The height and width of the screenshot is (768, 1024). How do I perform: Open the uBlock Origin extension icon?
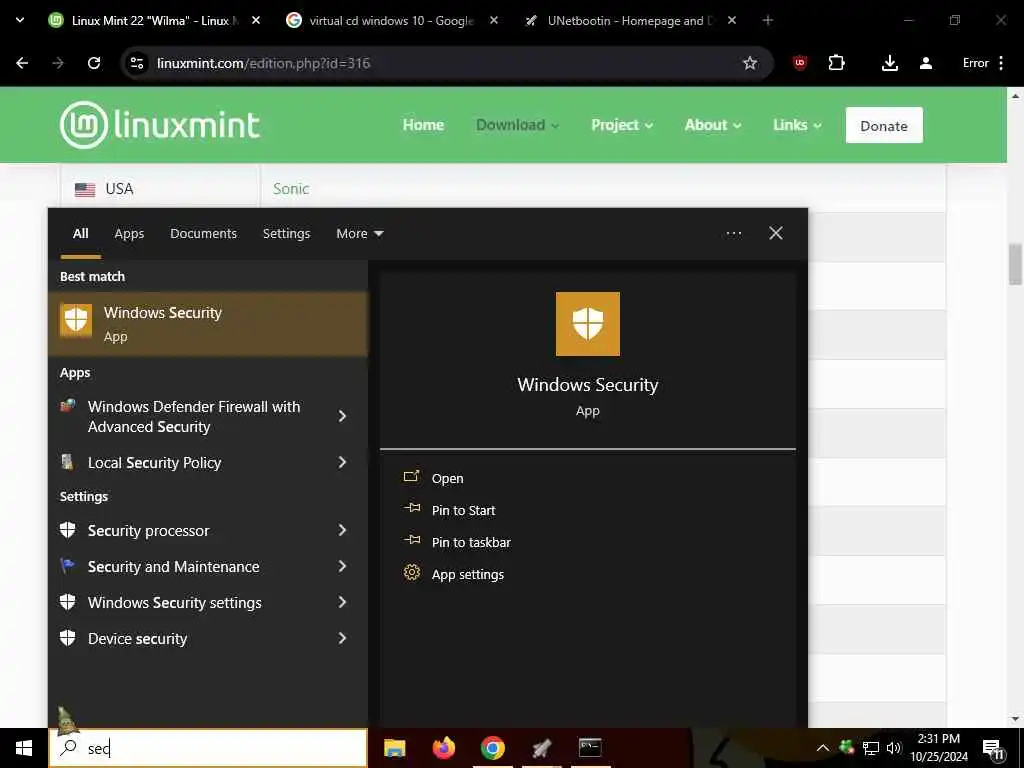point(800,63)
